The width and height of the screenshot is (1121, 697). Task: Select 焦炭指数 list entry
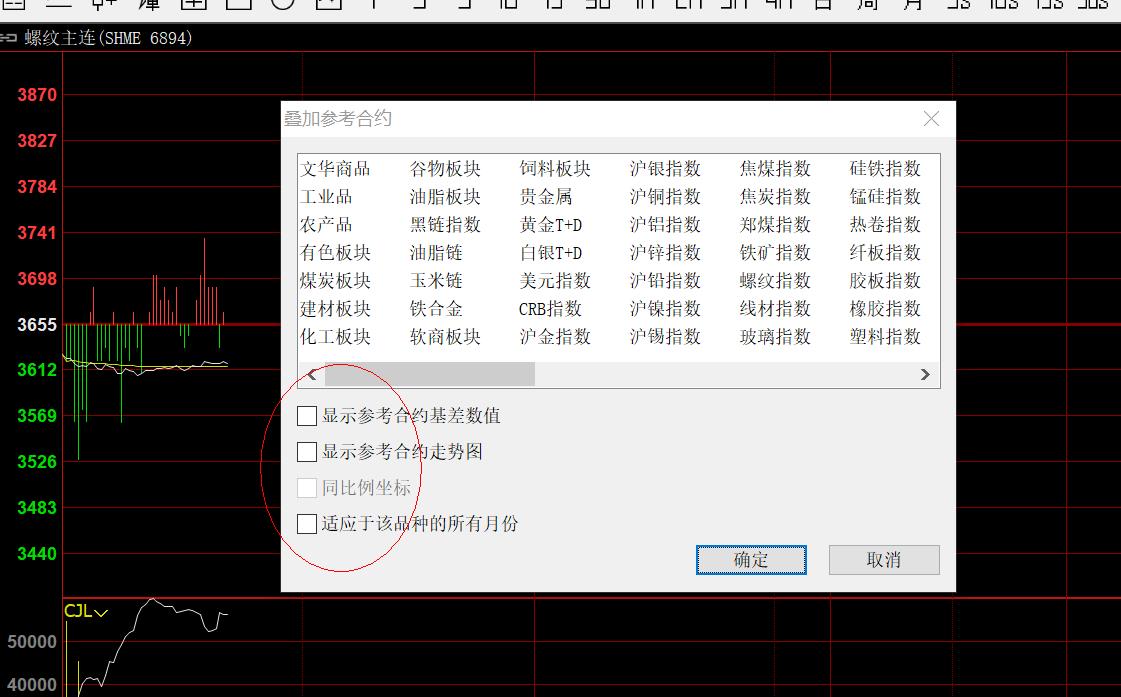coord(775,197)
